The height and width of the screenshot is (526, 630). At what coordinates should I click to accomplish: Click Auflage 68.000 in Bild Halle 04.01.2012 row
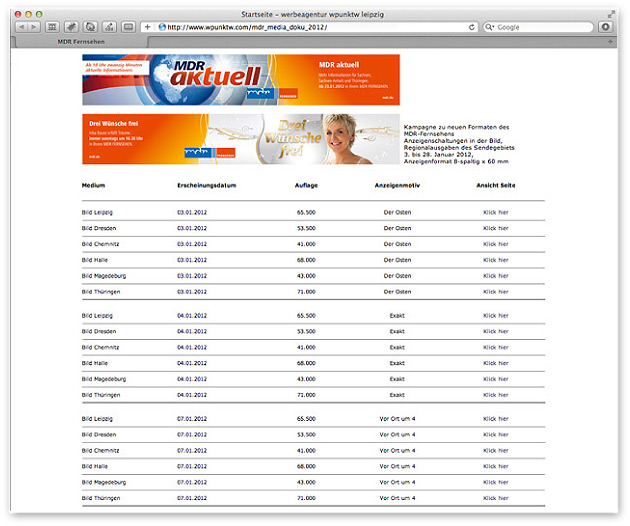(306, 363)
